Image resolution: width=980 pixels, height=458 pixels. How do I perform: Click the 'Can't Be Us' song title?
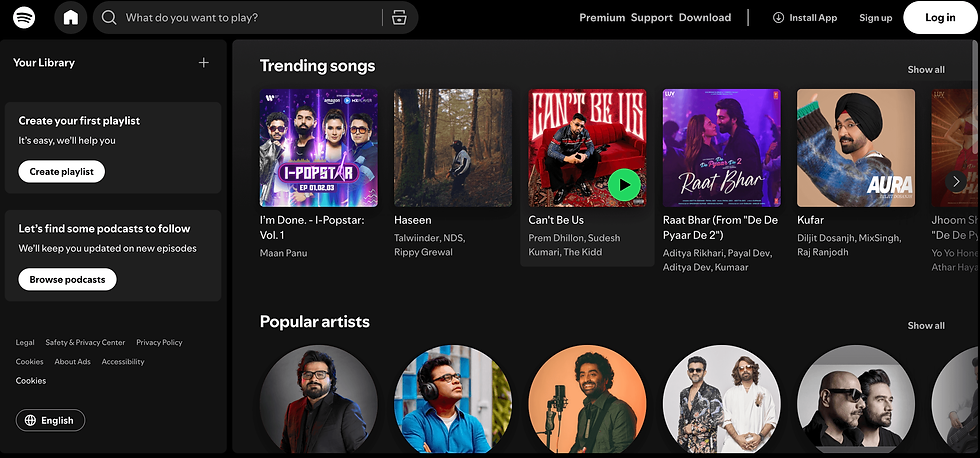pyautogui.click(x=556, y=220)
